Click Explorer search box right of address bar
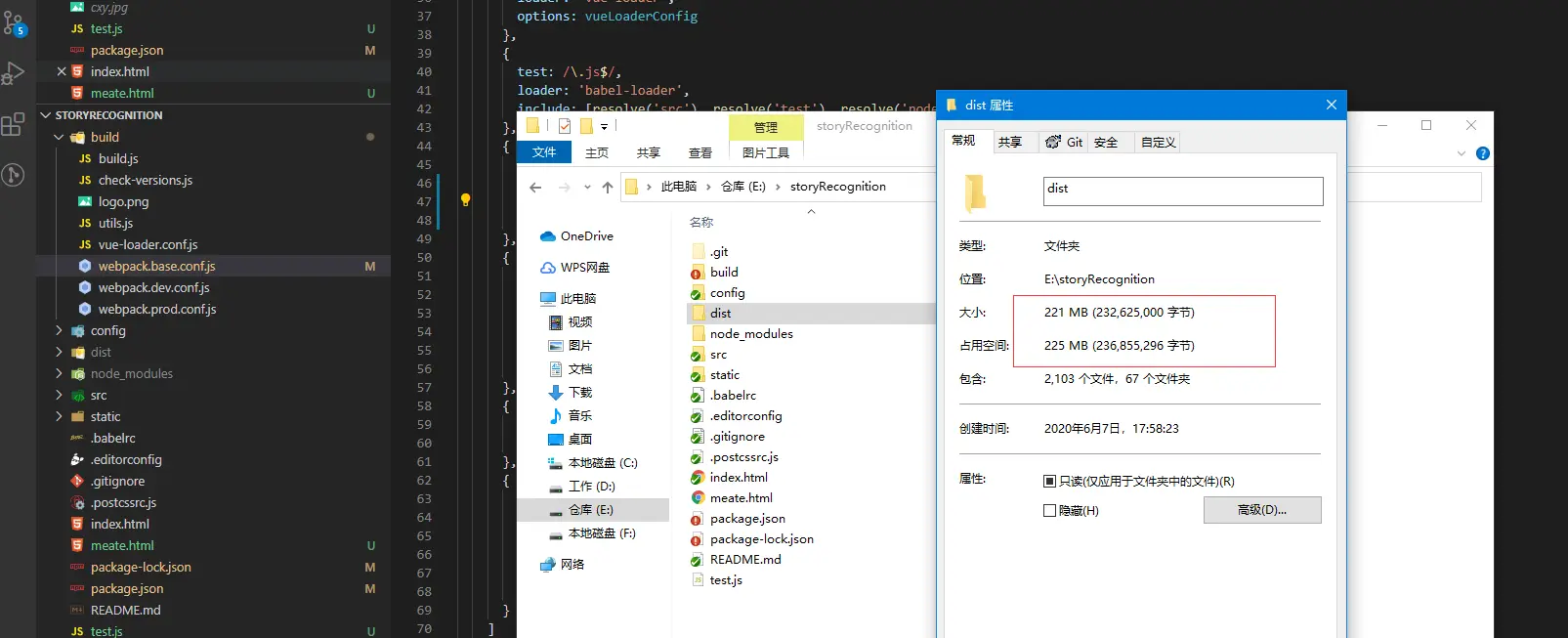Viewport: 1568px width, 638px height. (1414, 187)
